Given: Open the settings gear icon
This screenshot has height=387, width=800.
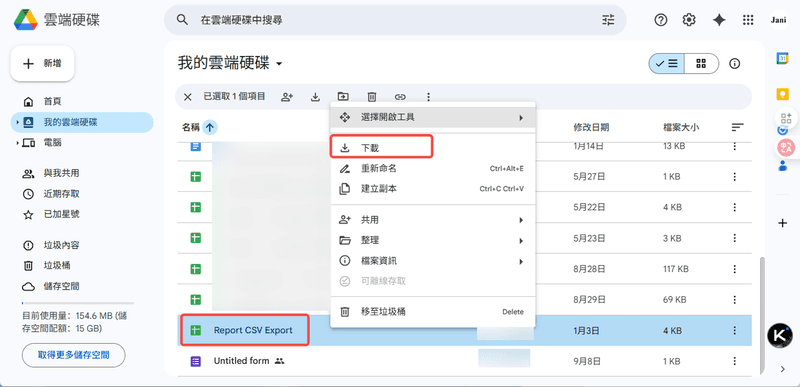Looking at the screenshot, I should 689,20.
